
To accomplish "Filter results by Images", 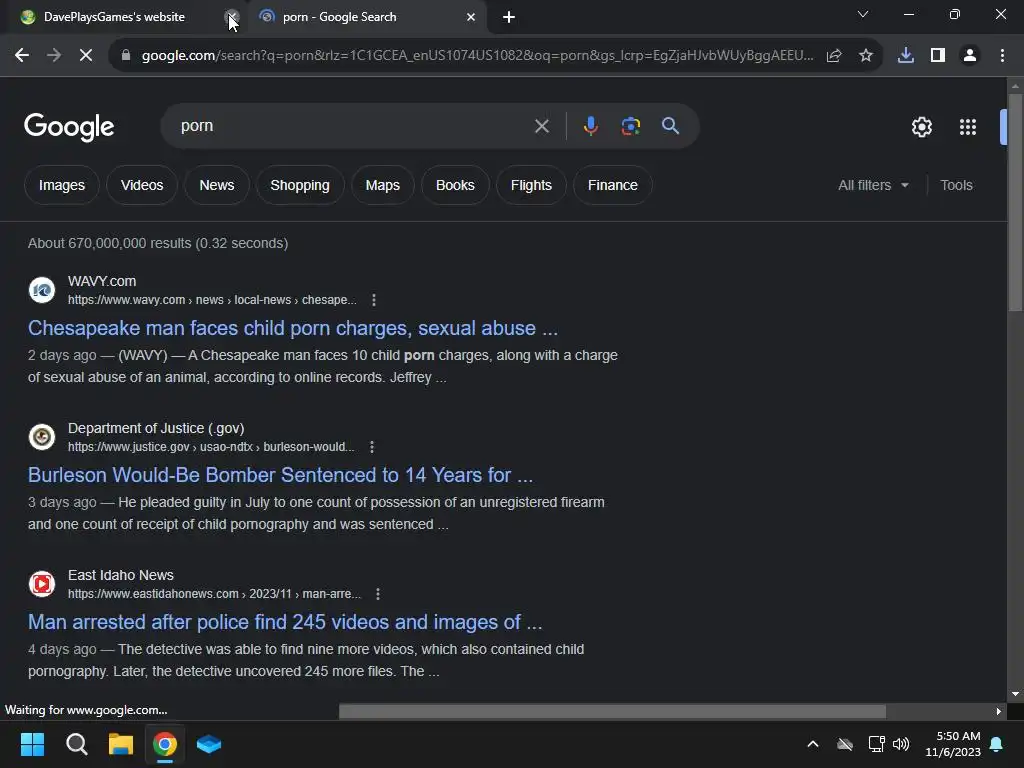I will pyautogui.click(x=62, y=185).
